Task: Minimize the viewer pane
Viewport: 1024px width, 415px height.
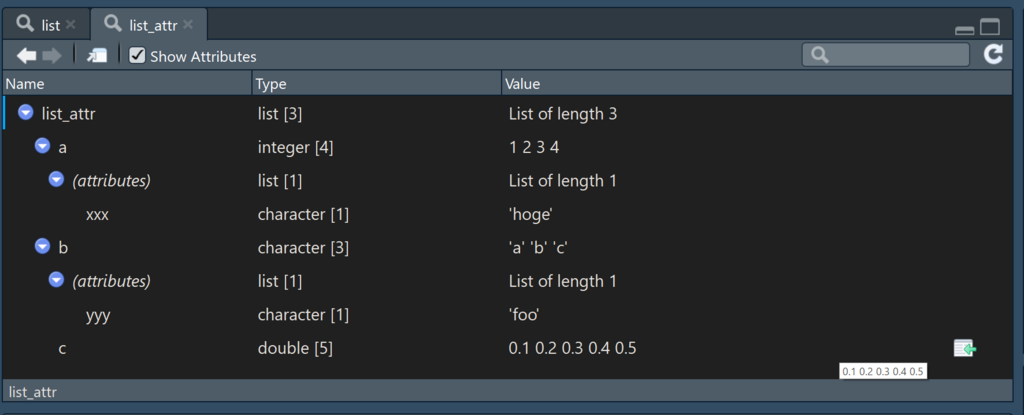Action: [965, 30]
